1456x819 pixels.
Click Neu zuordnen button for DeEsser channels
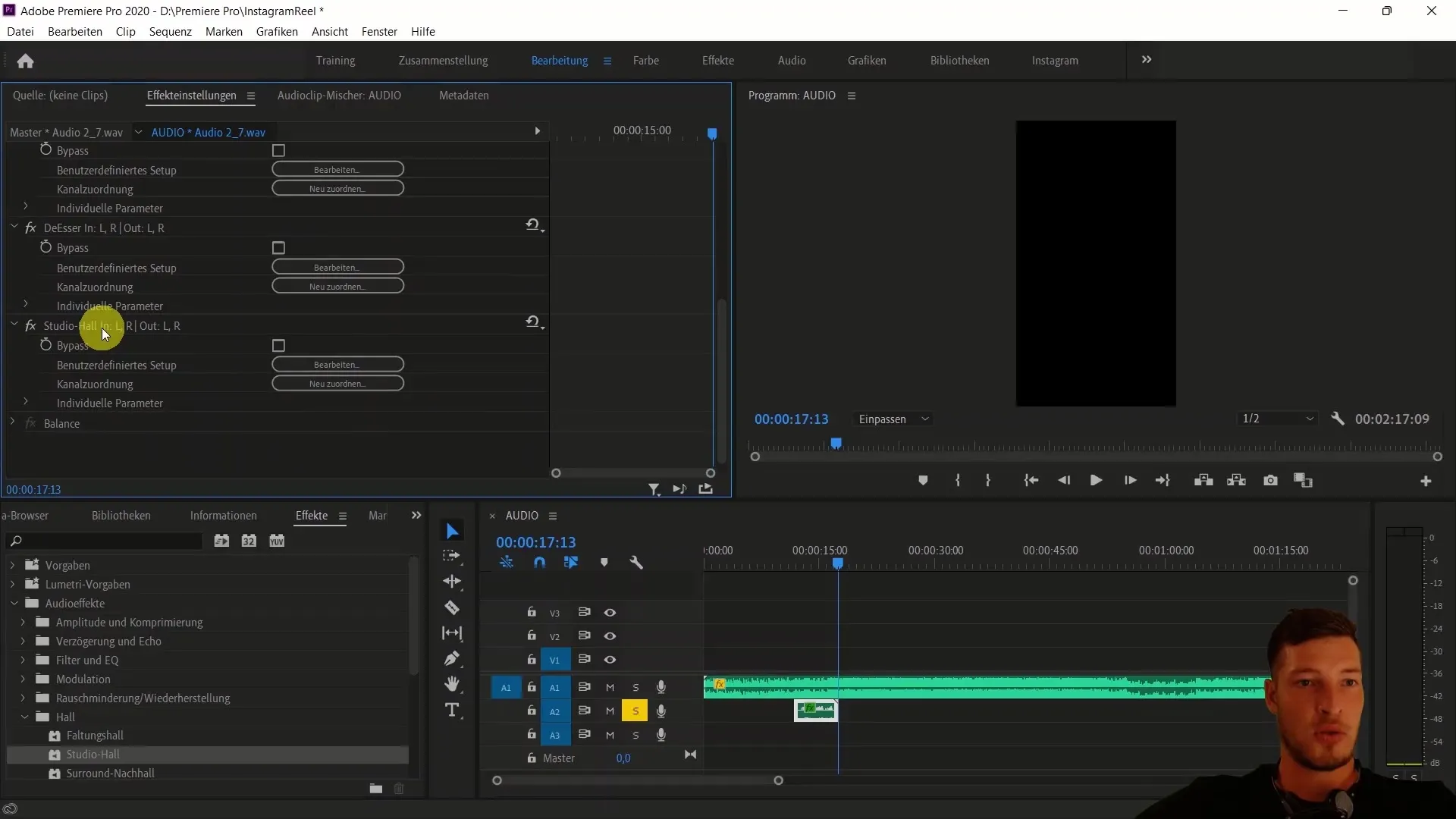coord(337,287)
